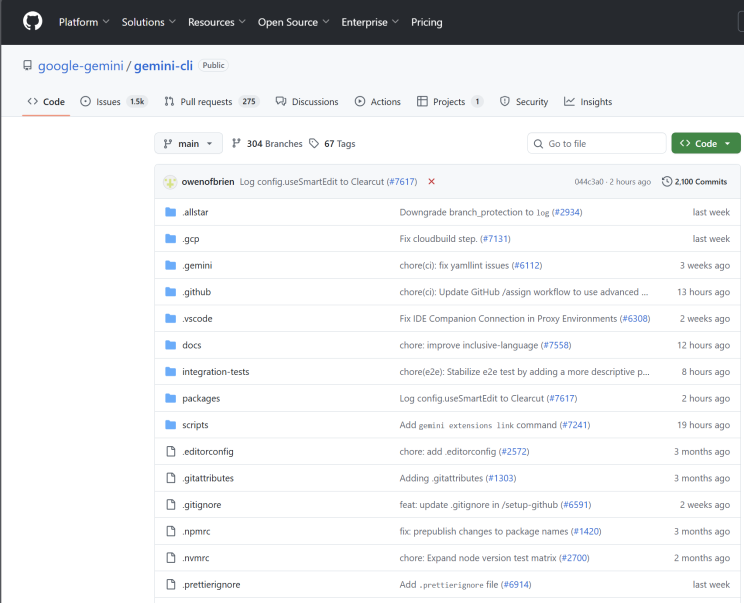Switch to the Pull requests tab
This screenshot has height=603, width=744.
[212, 102]
